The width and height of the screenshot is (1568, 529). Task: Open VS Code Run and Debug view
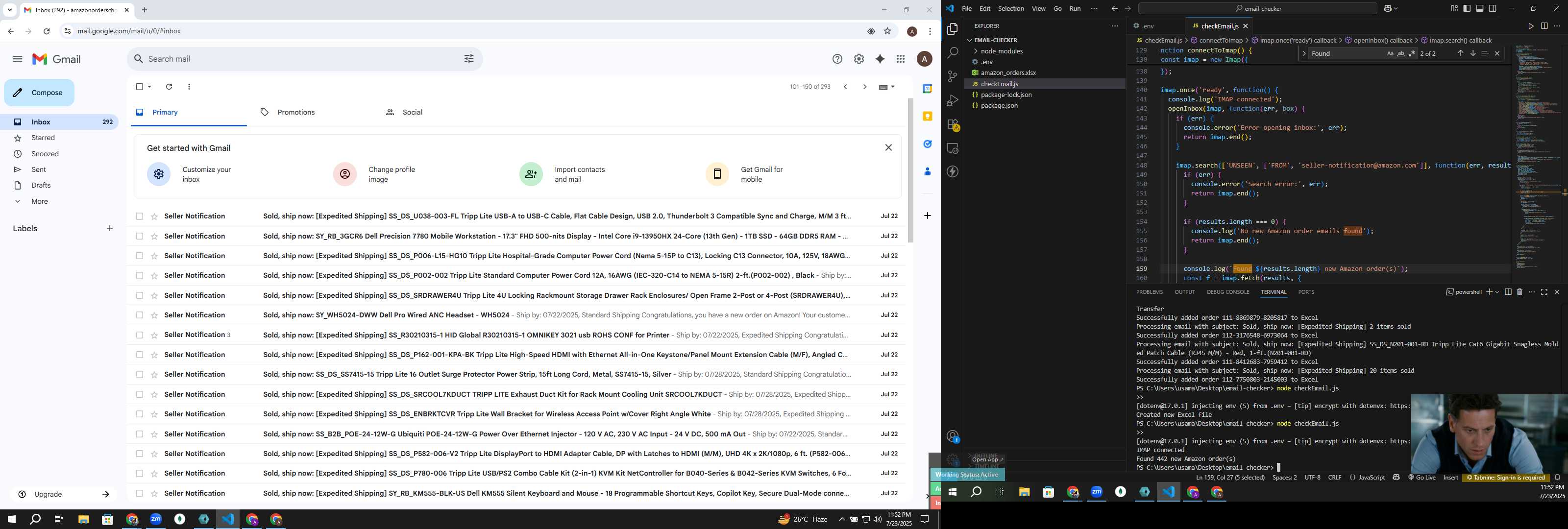[953, 100]
